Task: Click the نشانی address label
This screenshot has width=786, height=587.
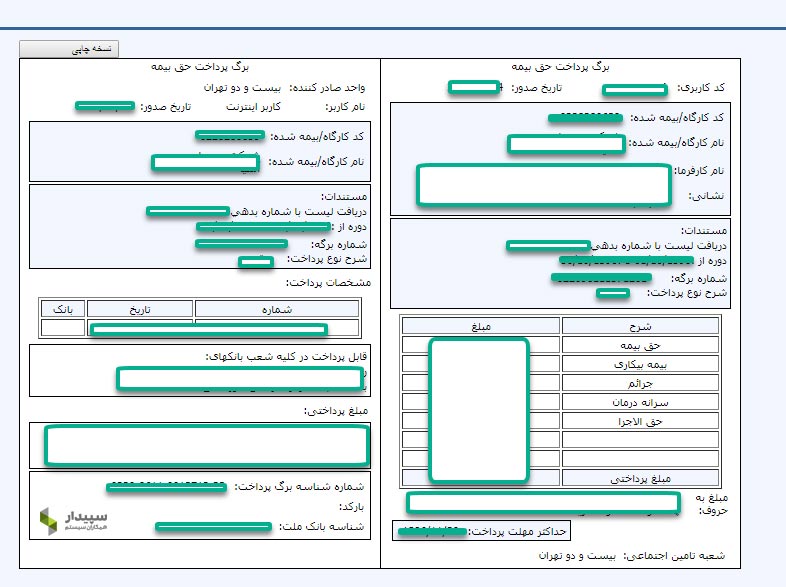Action: [706, 196]
